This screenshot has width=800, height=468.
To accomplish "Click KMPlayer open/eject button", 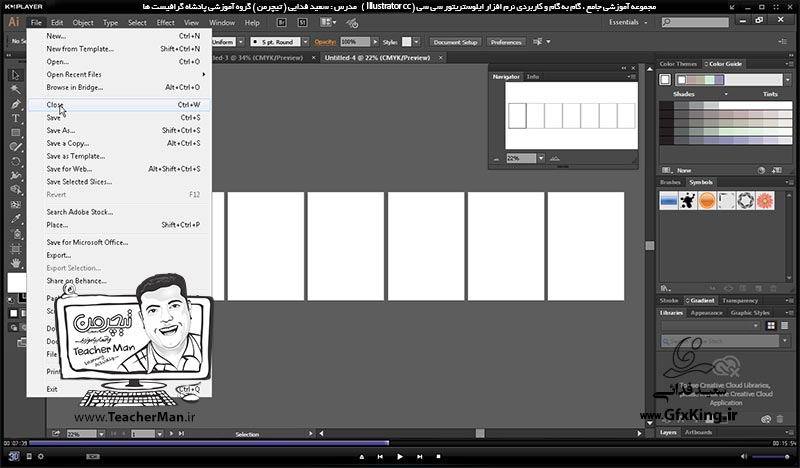I will click(362, 457).
